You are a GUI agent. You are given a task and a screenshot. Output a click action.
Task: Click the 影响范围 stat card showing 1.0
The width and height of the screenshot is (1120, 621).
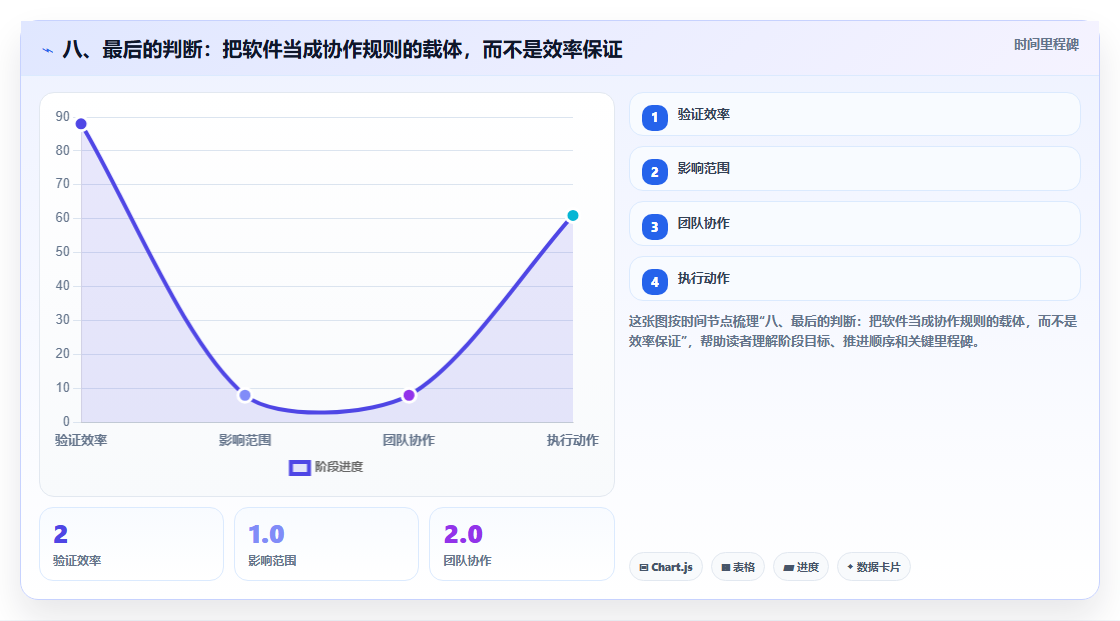point(326,544)
